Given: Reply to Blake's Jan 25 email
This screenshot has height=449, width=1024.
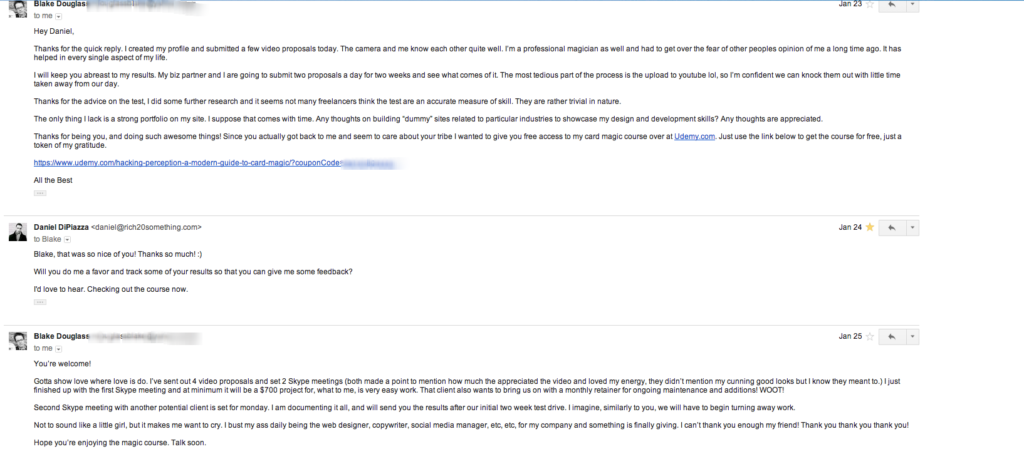Looking at the screenshot, I should pos(889,336).
